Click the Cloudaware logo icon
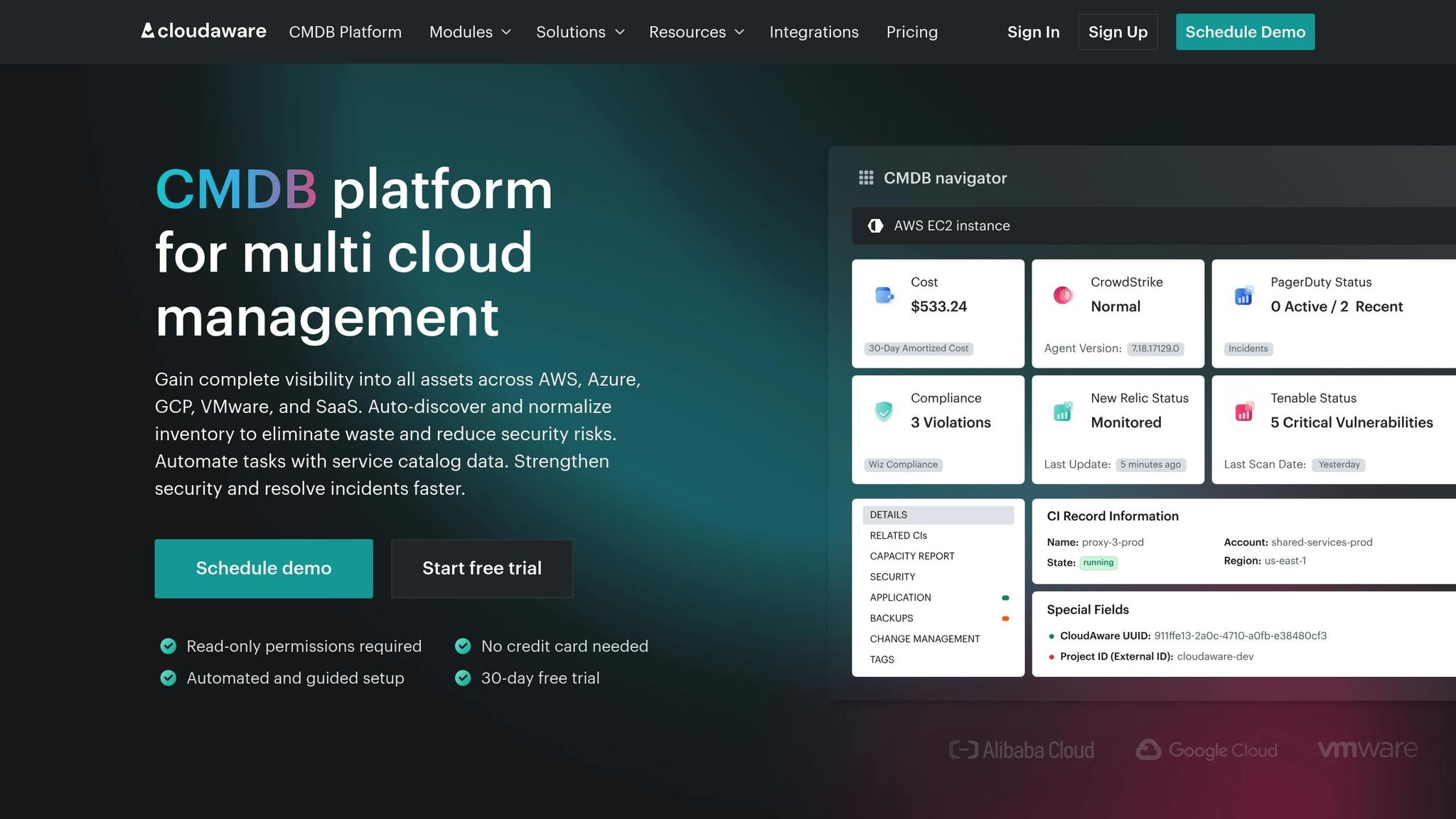1456x819 pixels. (x=148, y=31)
